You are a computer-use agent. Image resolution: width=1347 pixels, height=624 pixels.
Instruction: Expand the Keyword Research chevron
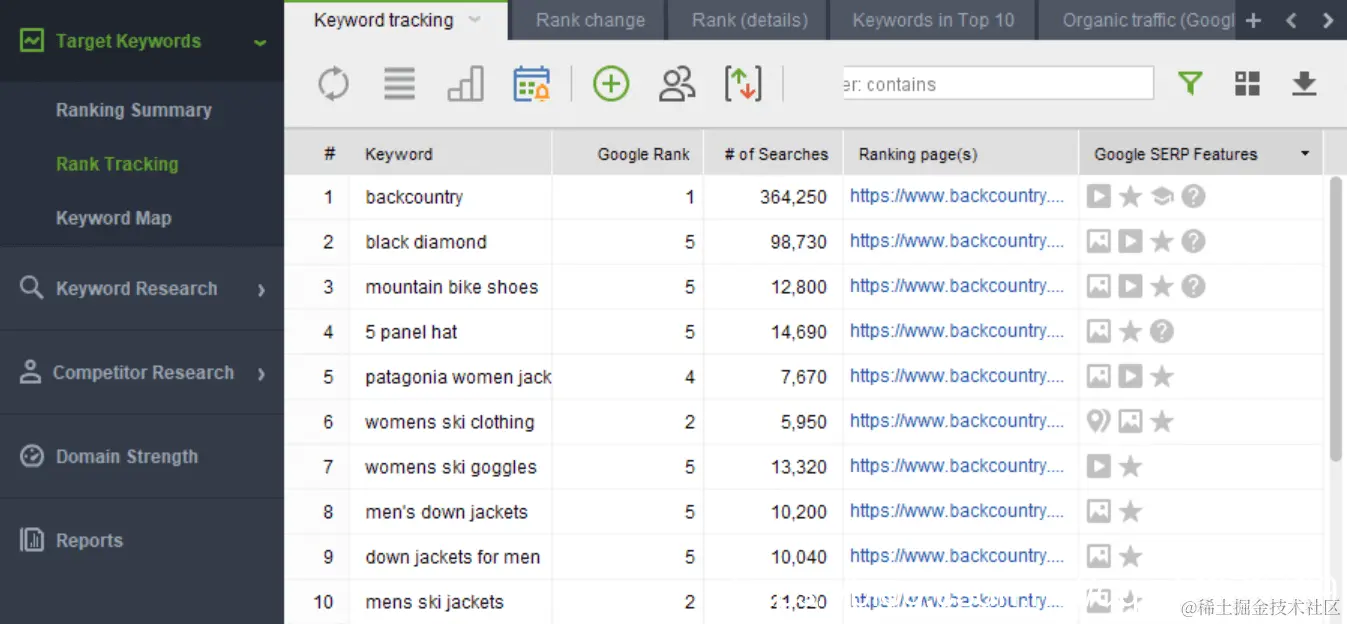coord(261,290)
